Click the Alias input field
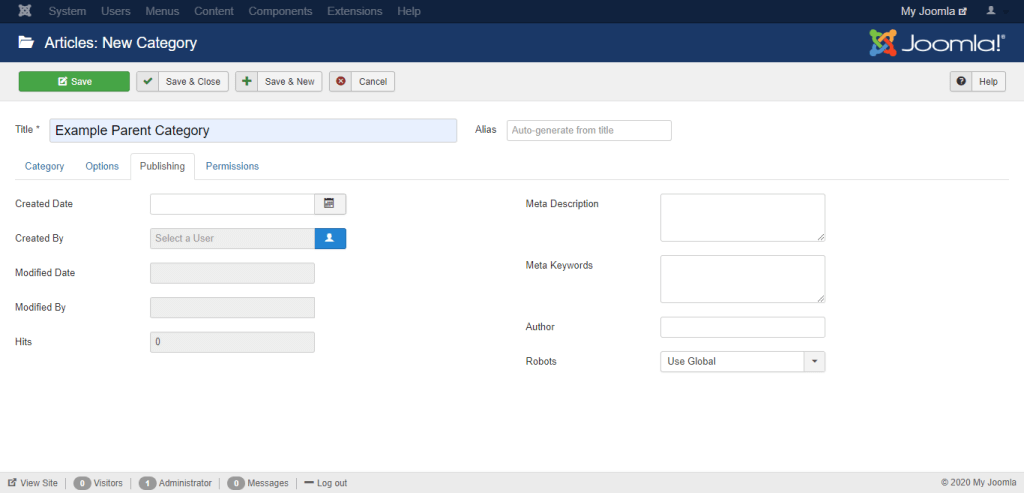The width and height of the screenshot is (1024, 493). (x=589, y=130)
